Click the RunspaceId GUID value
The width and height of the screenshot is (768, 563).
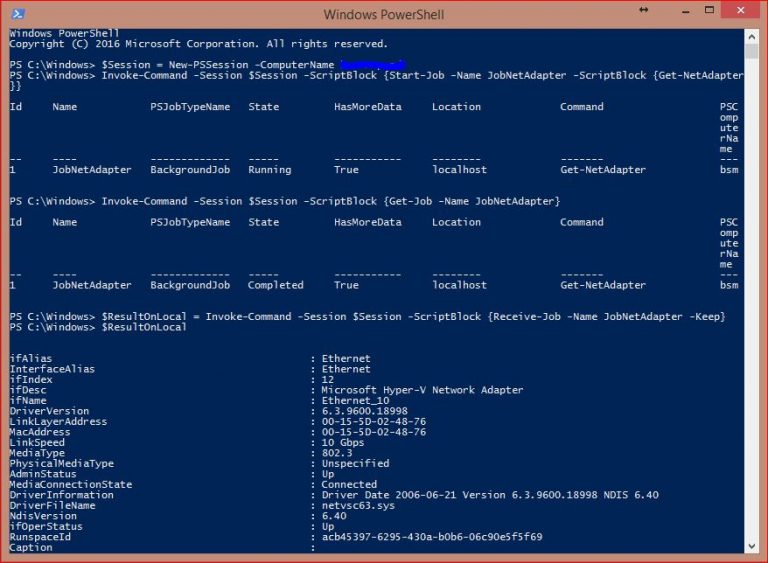(432, 537)
